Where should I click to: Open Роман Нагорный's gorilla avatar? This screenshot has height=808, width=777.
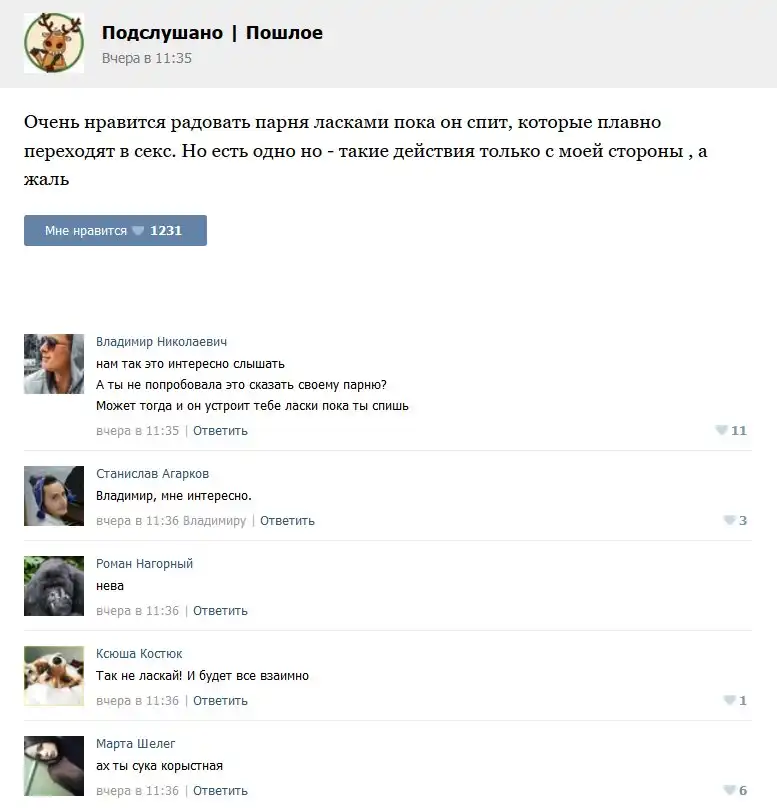click(x=54, y=586)
